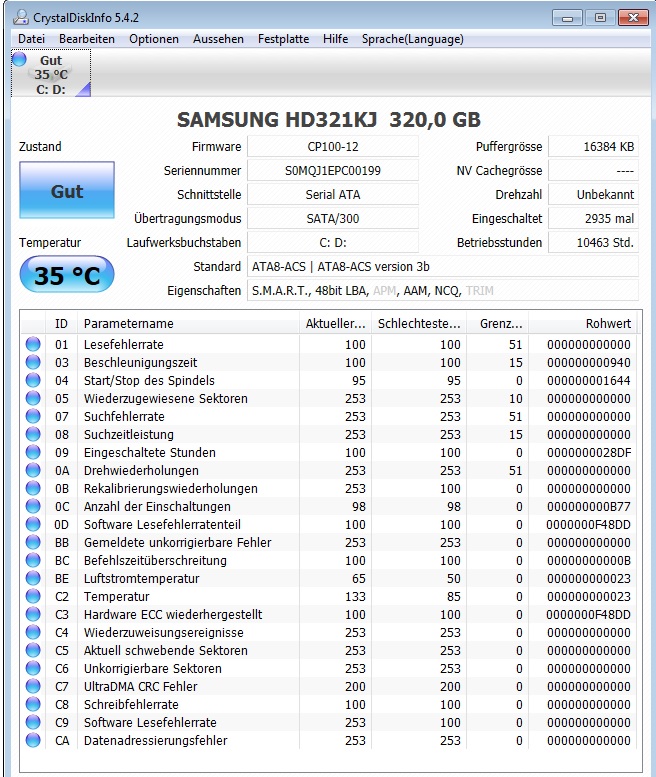Click the blue Gut health status button
Image resolution: width=656 pixels, height=777 pixels.
67,190
